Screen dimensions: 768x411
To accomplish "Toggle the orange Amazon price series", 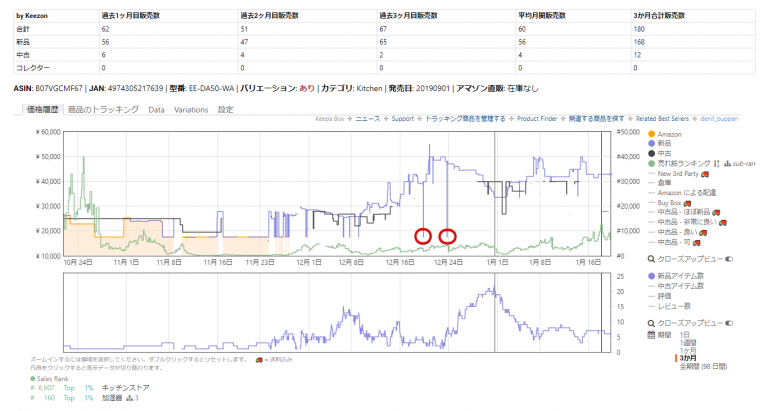I will point(652,134).
